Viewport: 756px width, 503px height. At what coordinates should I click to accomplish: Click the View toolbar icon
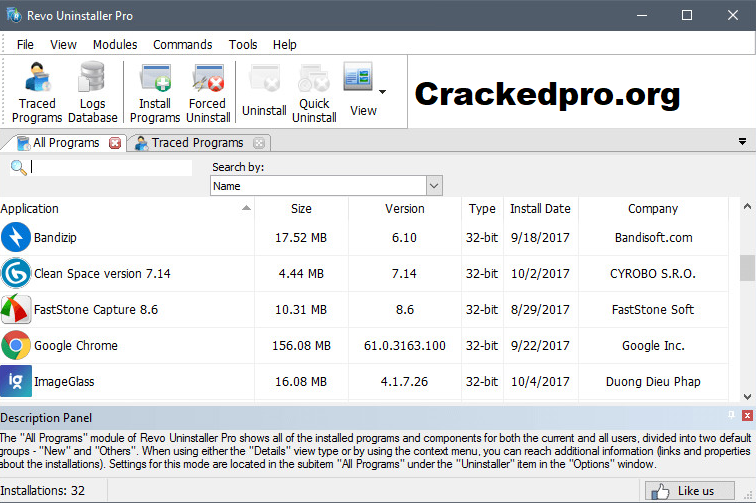(x=358, y=78)
